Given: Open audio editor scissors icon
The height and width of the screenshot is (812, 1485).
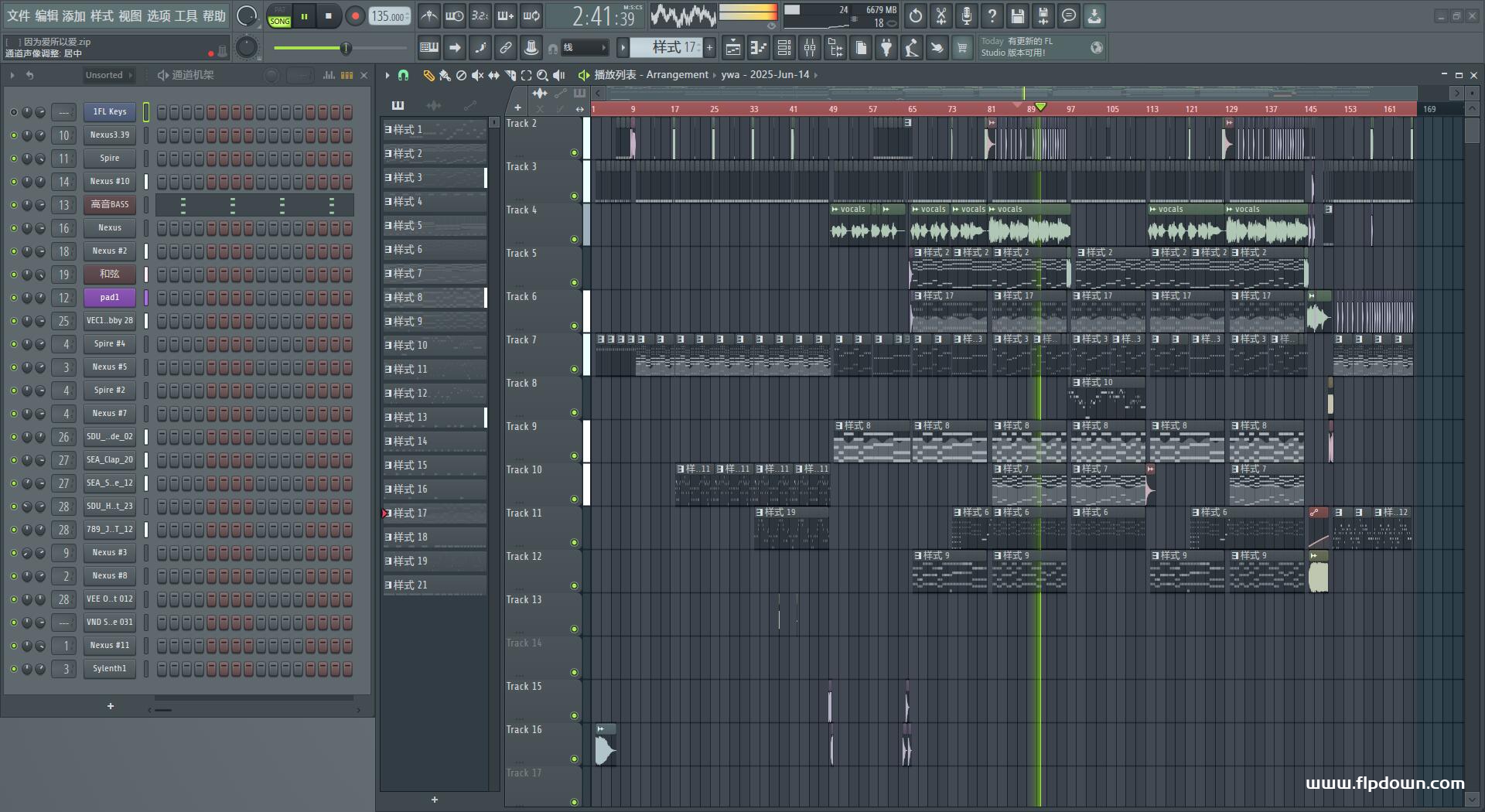Looking at the screenshot, I should (x=941, y=15).
